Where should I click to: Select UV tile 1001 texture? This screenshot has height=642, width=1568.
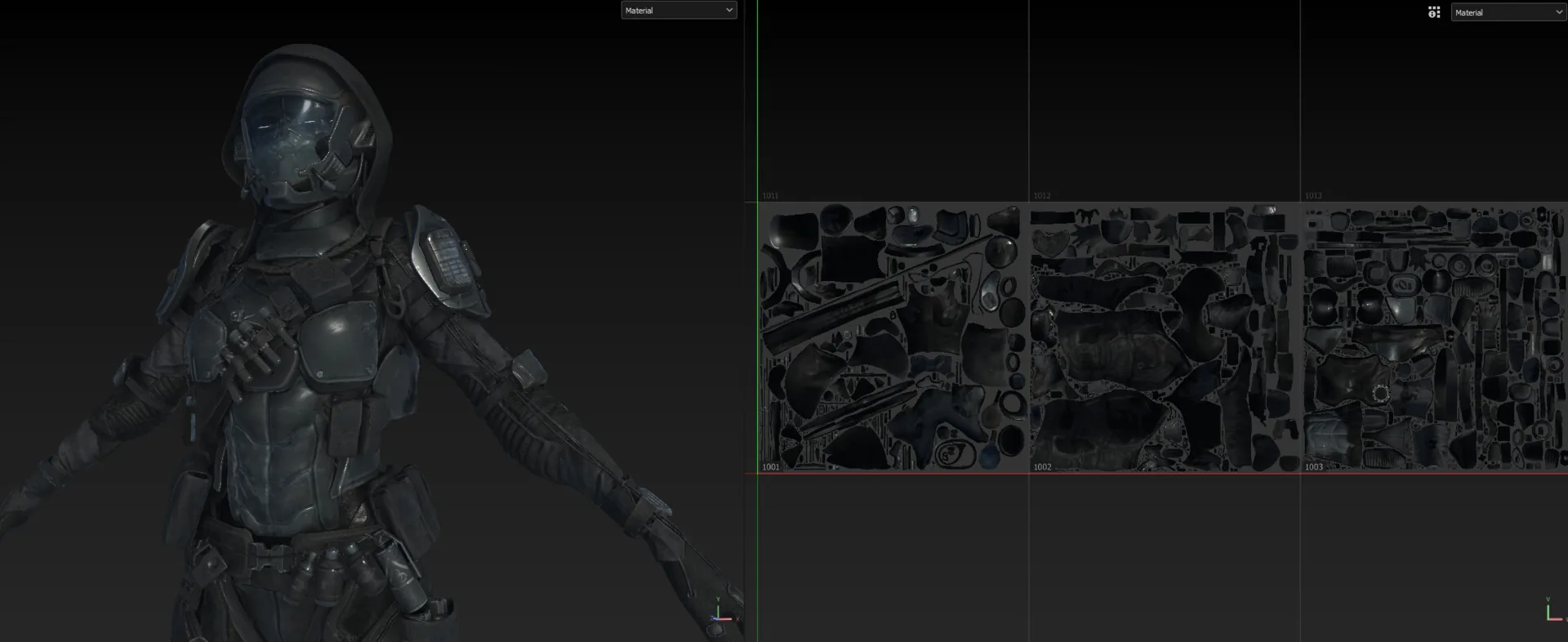point(893,337)
